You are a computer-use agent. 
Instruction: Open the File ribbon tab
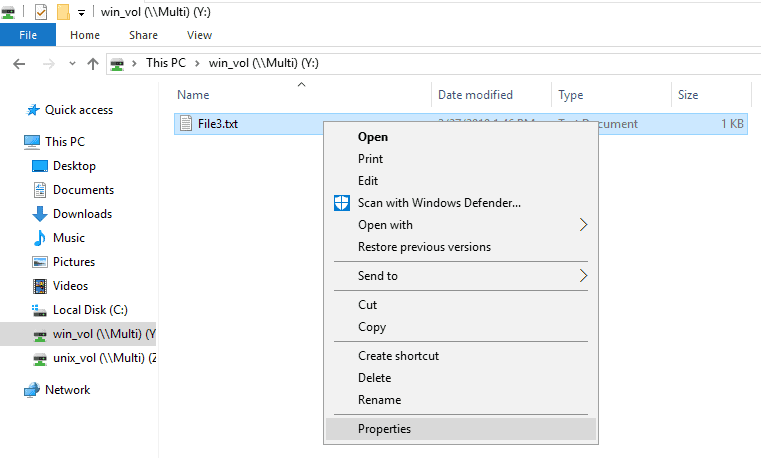tap(28, 35)
